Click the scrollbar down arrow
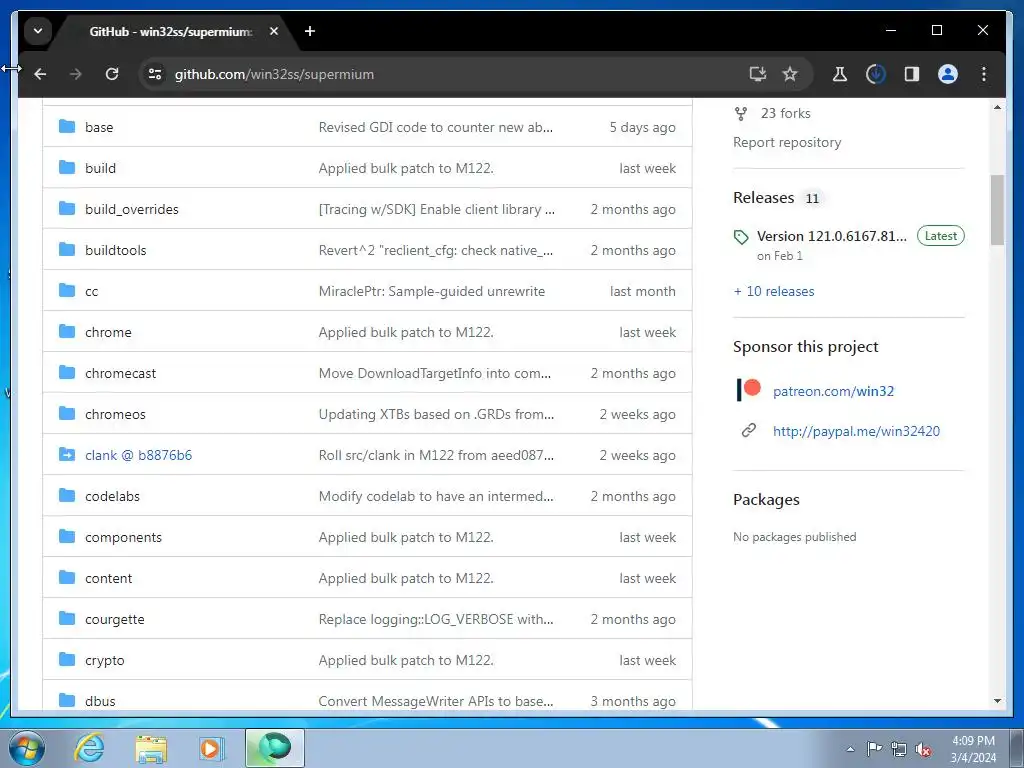Screen dimensions: 1024x768 tap(997, 701)
